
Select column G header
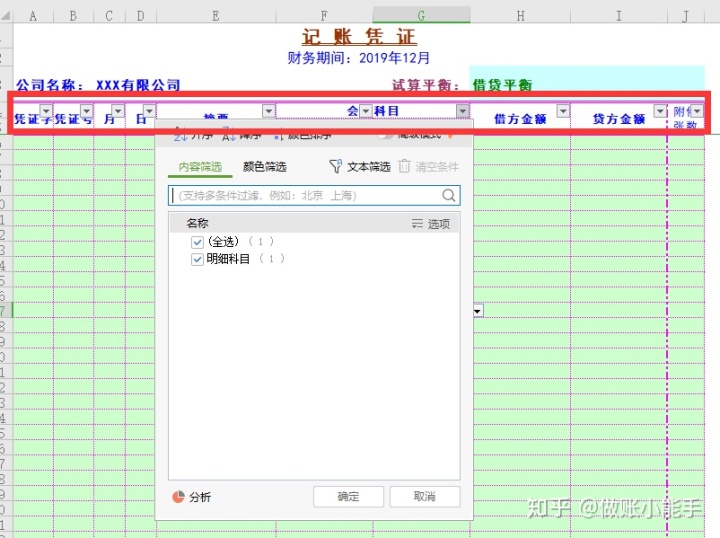coord(421,16)
